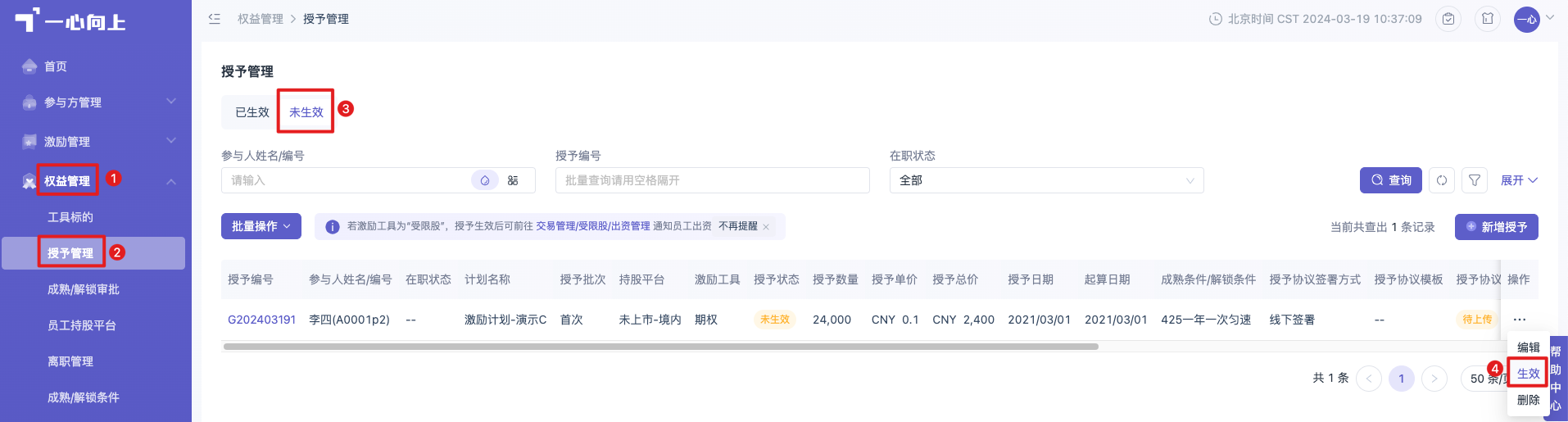The image size is (1568, 422).
Task: Click 权益管理 breadcrumb link
Action: click(x=261, y=19)
